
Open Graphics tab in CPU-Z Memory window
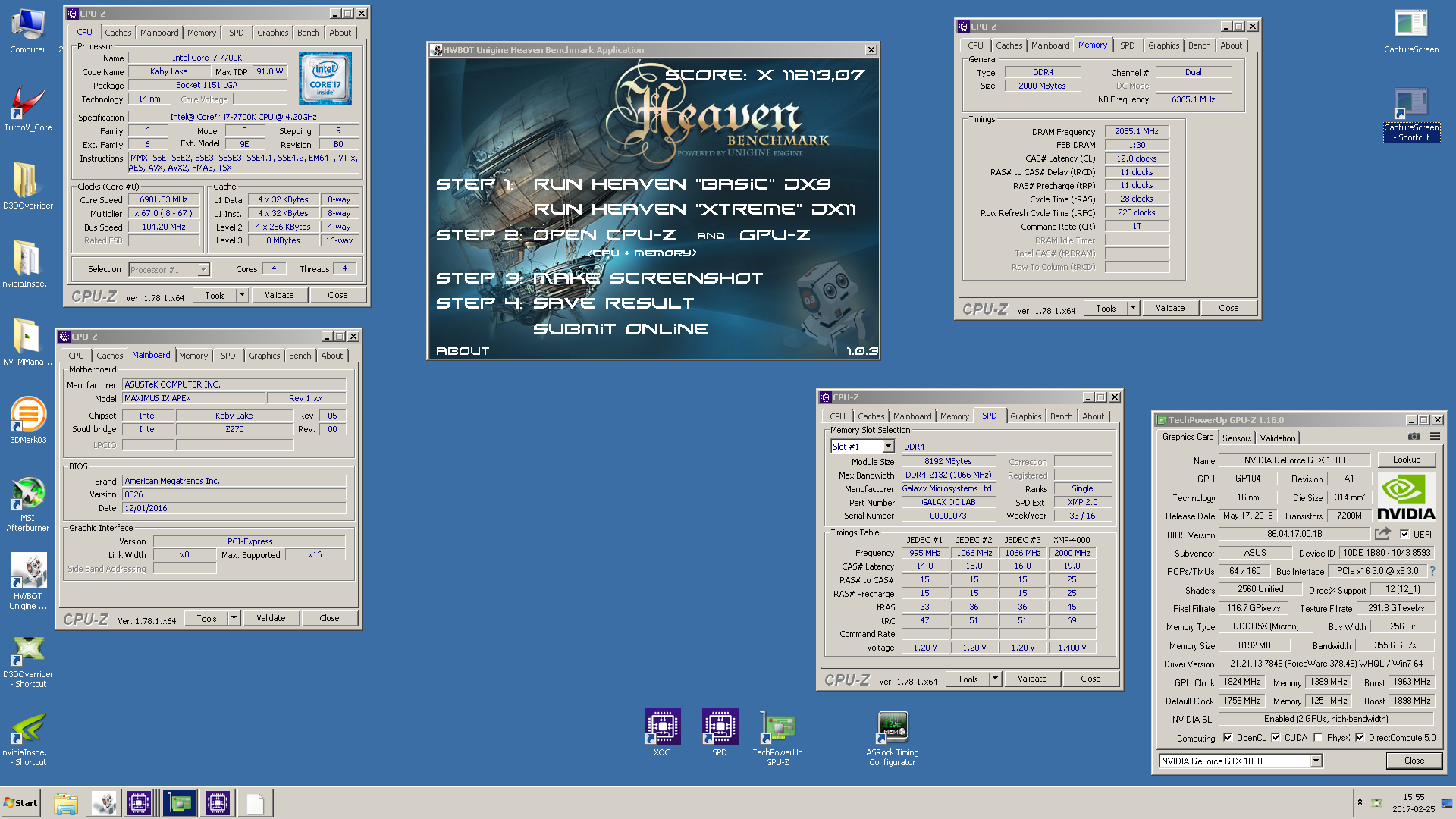click(1163, 45)
